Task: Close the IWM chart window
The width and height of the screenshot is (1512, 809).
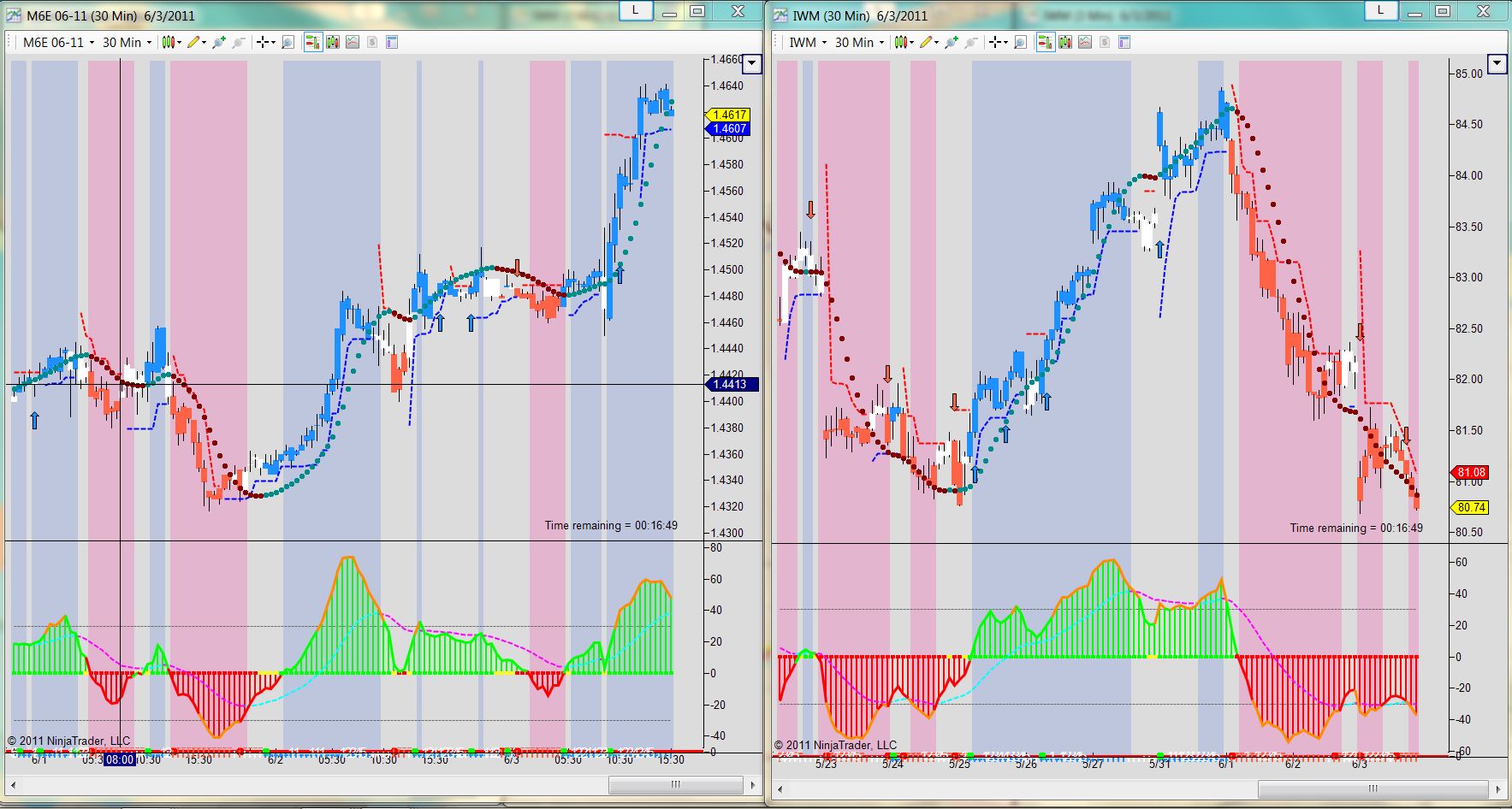Action: (x=1484, y=10)
